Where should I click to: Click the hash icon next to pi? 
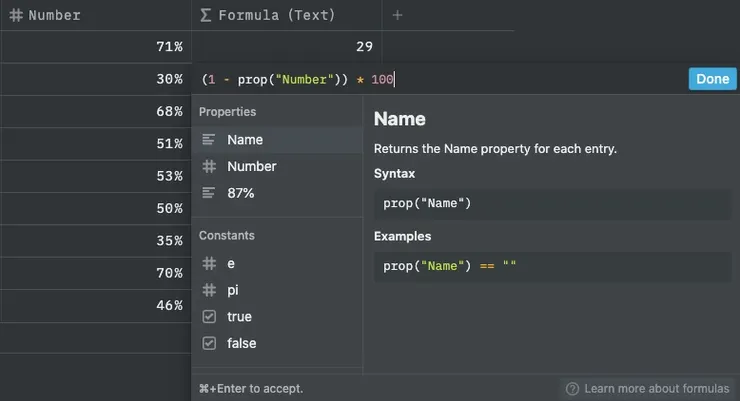(209, 290)
